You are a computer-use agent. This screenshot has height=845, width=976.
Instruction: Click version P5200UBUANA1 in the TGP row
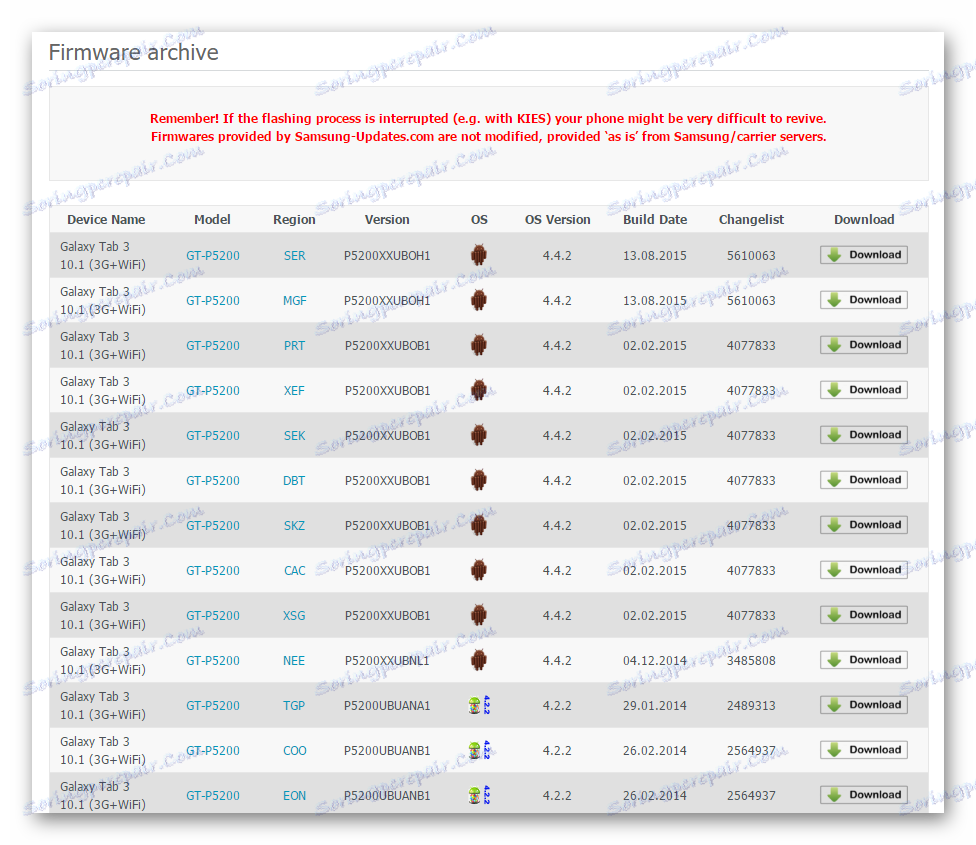387,706
